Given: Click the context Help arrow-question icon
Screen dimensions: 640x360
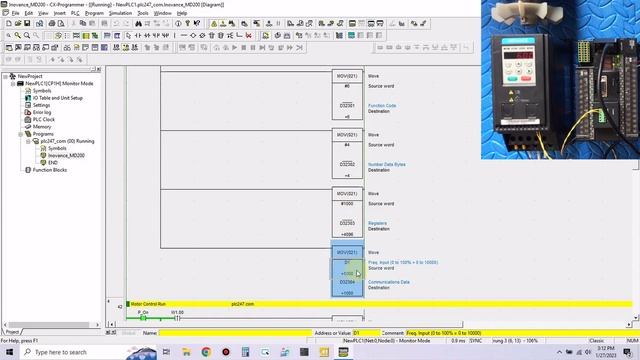Looking at the screenshot, I should click(x=197, y=24).
